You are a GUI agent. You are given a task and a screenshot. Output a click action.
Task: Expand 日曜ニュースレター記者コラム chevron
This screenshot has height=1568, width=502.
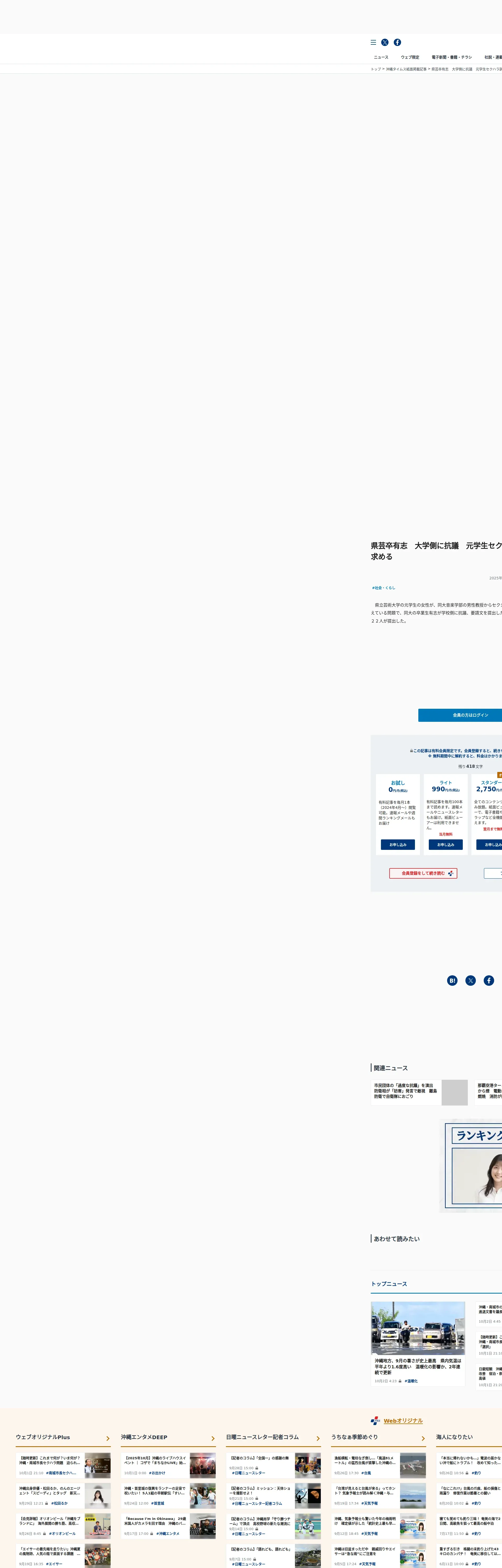[318, 1439]
